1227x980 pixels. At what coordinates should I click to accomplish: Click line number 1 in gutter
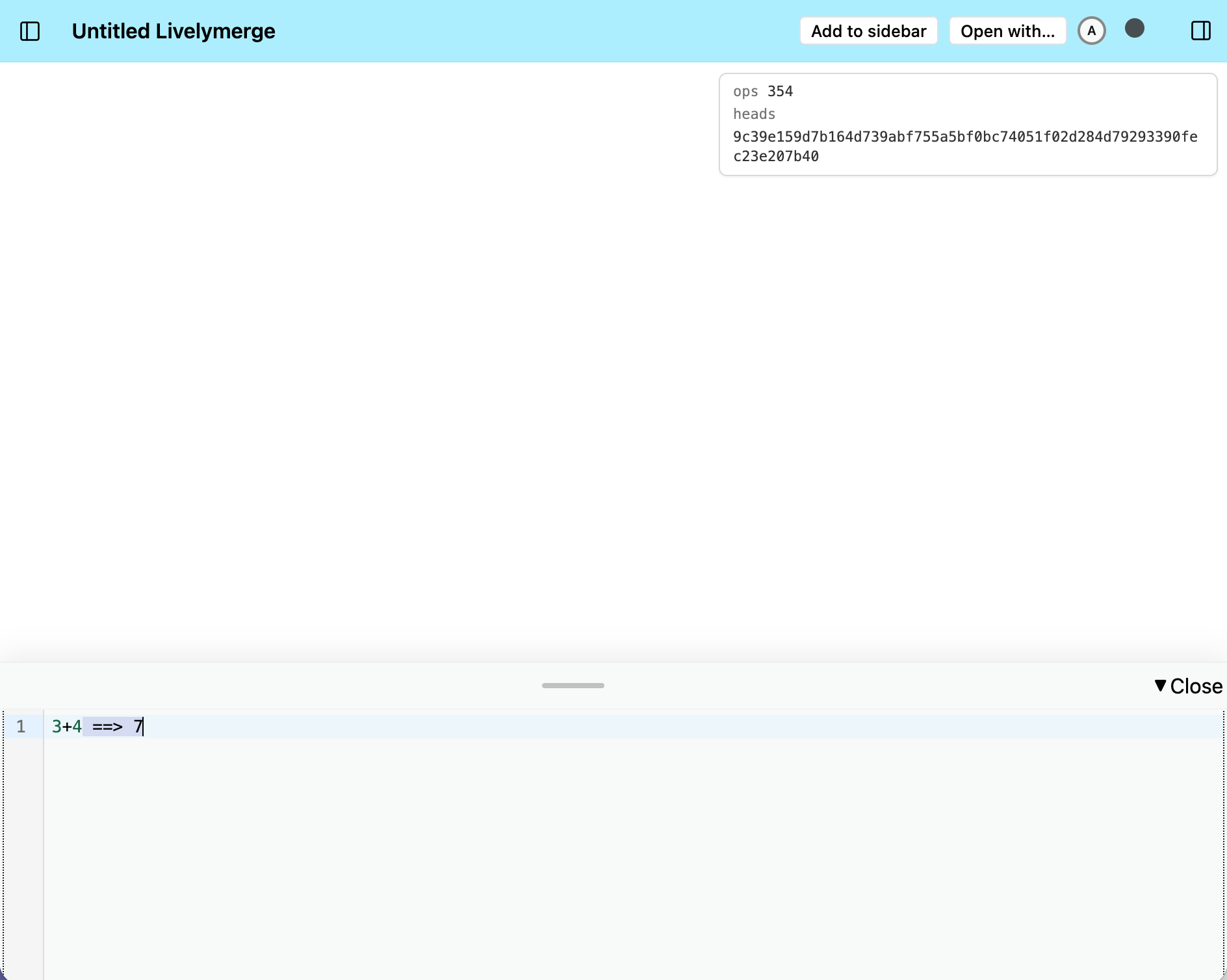click(21, 727)
